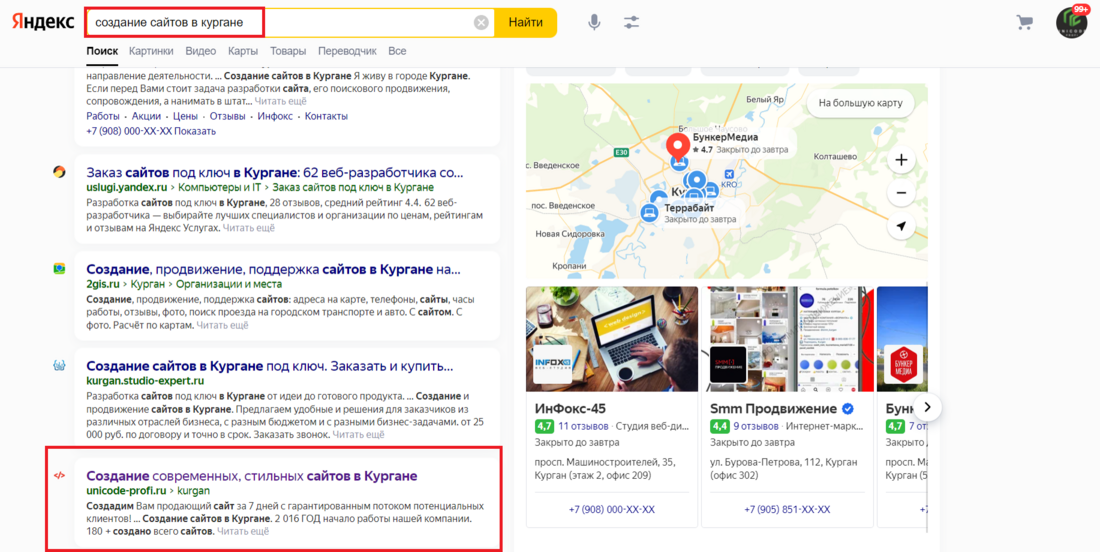This screenshot has width=1100, height=552.
Task: Switch to the Картинки tab
Action: tap(151, 51)
